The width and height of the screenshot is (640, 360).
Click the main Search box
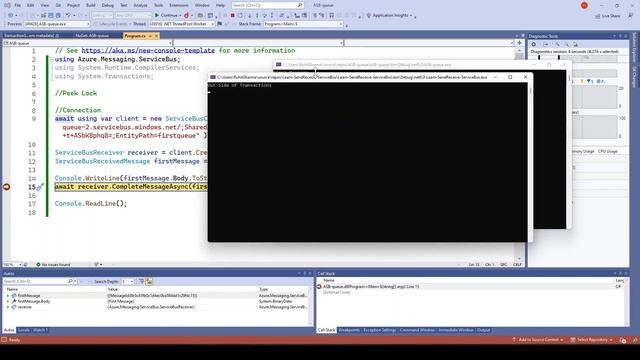[x=267, y=5]
